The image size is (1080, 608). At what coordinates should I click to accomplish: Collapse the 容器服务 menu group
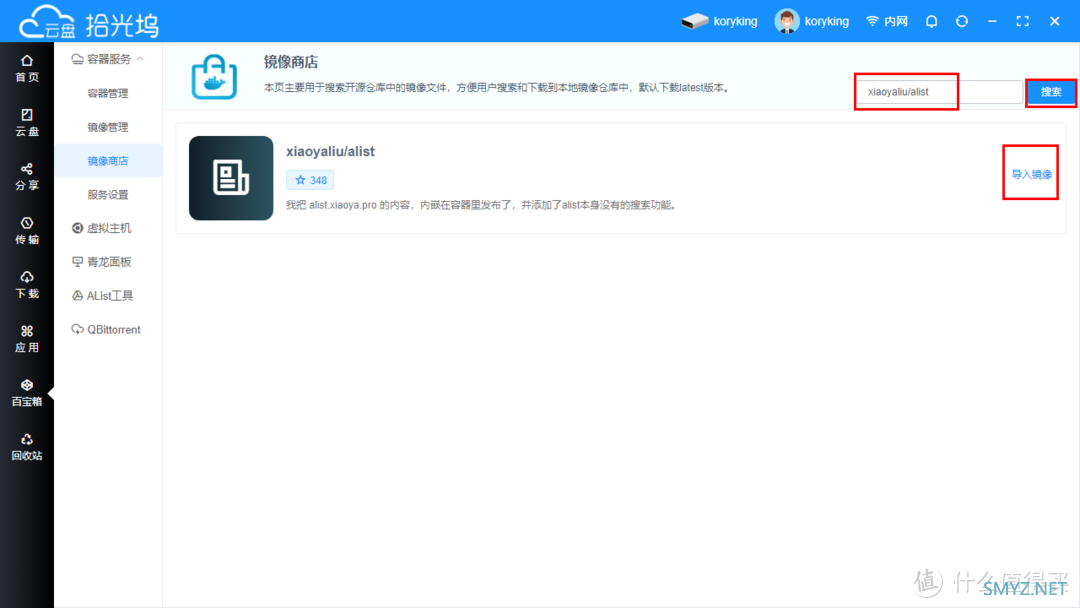tap(108, 59)
